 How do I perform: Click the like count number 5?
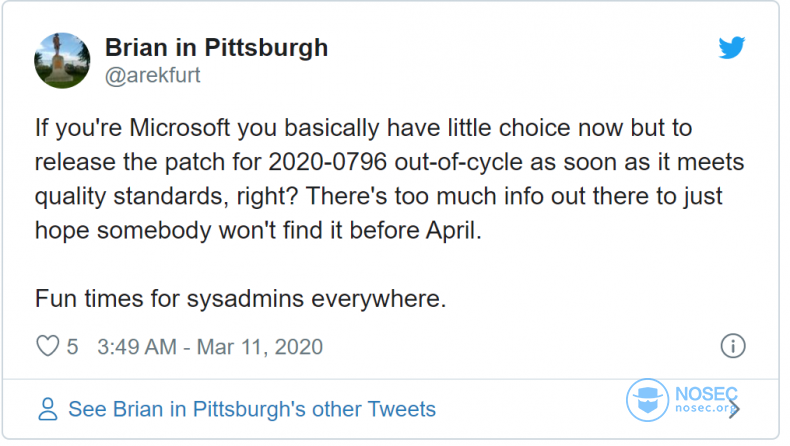(x=73, y=347)
